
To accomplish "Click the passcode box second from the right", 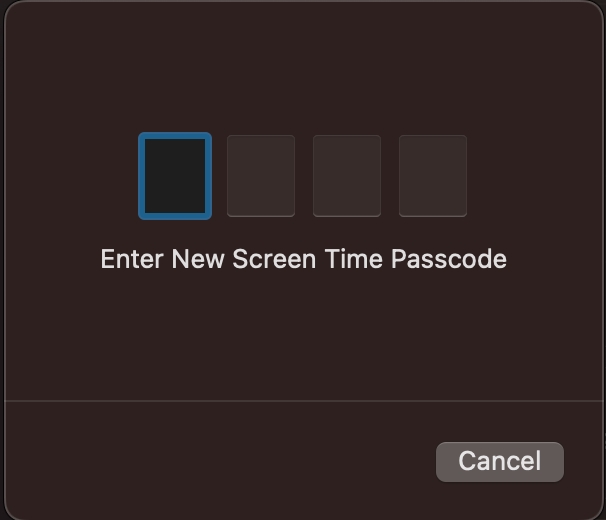I will pyautogui.click(x=347, y=176).
